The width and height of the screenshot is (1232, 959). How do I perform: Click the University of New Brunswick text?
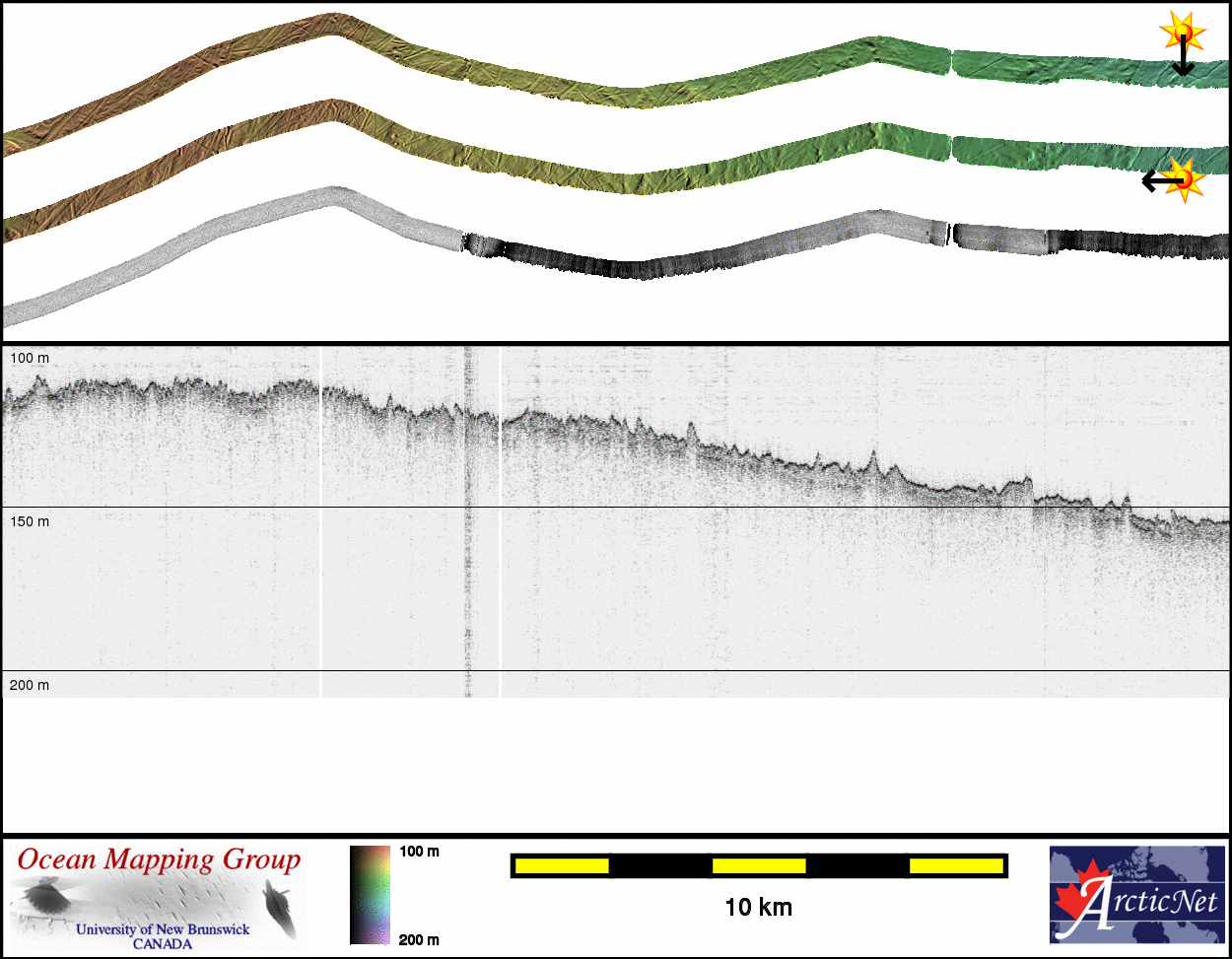tap(163, 929)
